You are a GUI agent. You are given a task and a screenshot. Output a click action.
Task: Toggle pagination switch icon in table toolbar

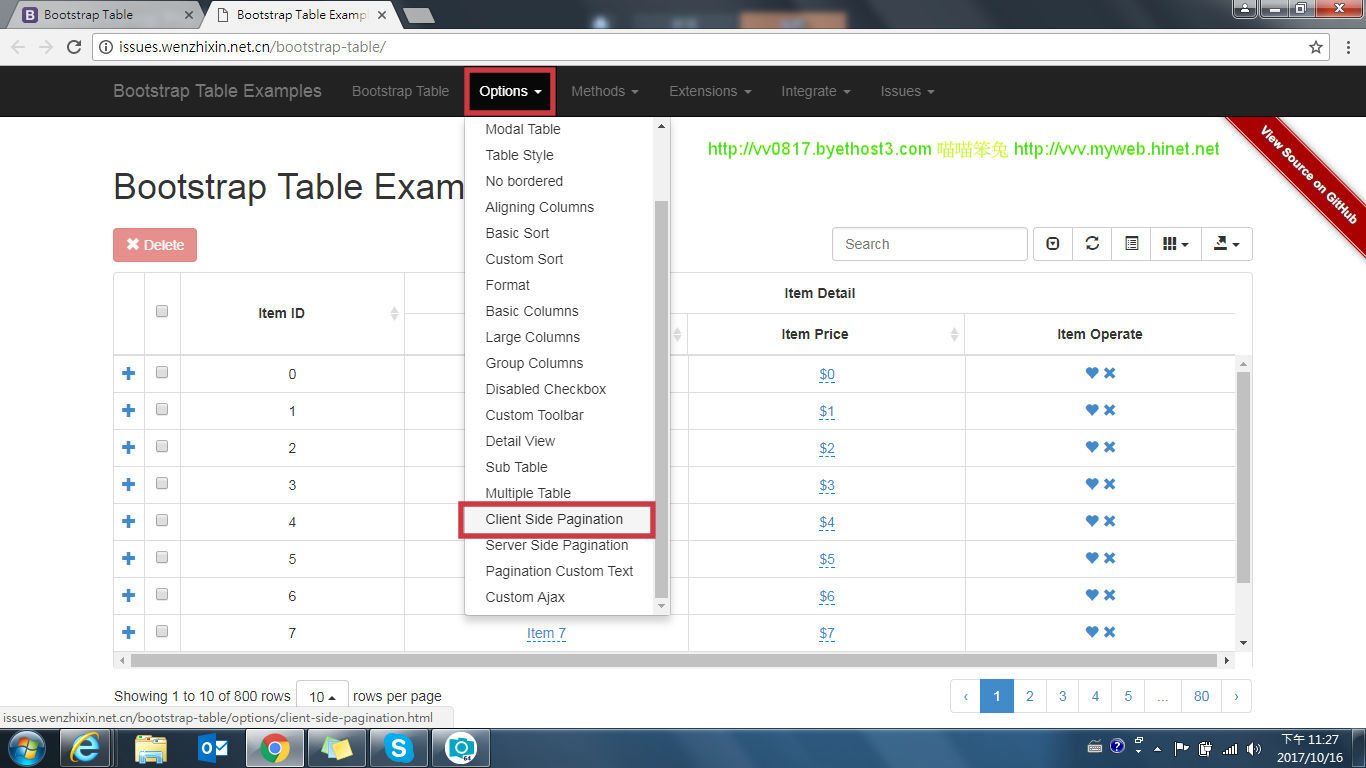coord(1052,244)
